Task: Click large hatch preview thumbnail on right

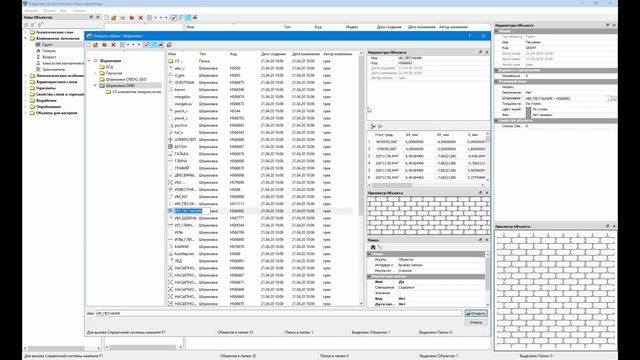Action: [556, 290]
